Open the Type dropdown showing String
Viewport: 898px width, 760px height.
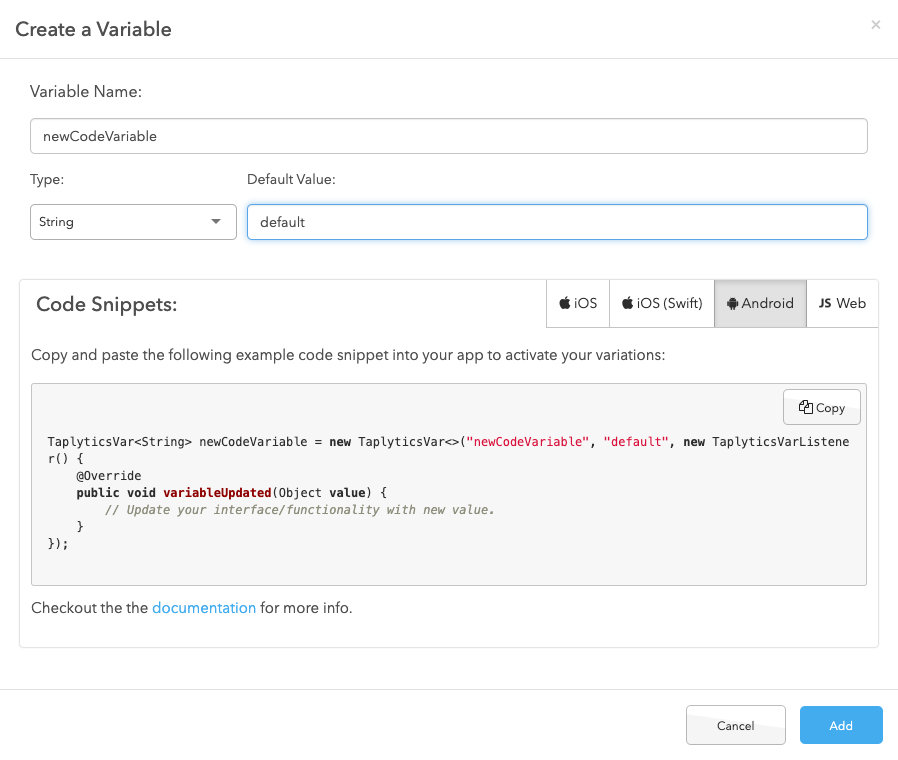click(133, 222)
